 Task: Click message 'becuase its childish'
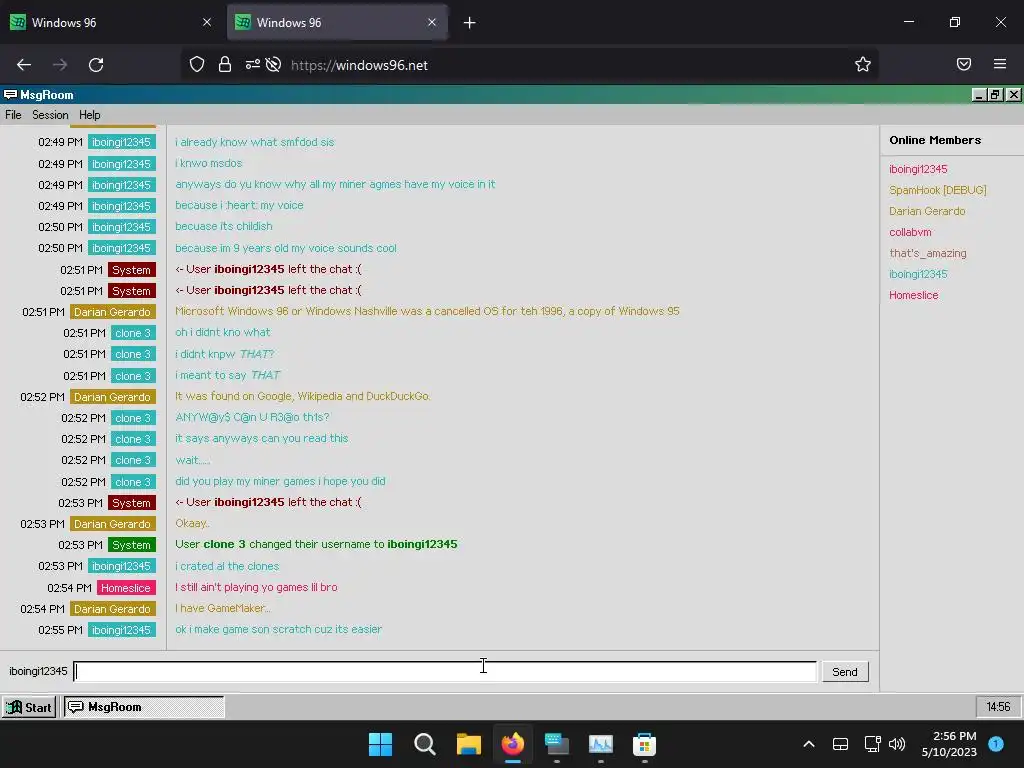(223, 226)
